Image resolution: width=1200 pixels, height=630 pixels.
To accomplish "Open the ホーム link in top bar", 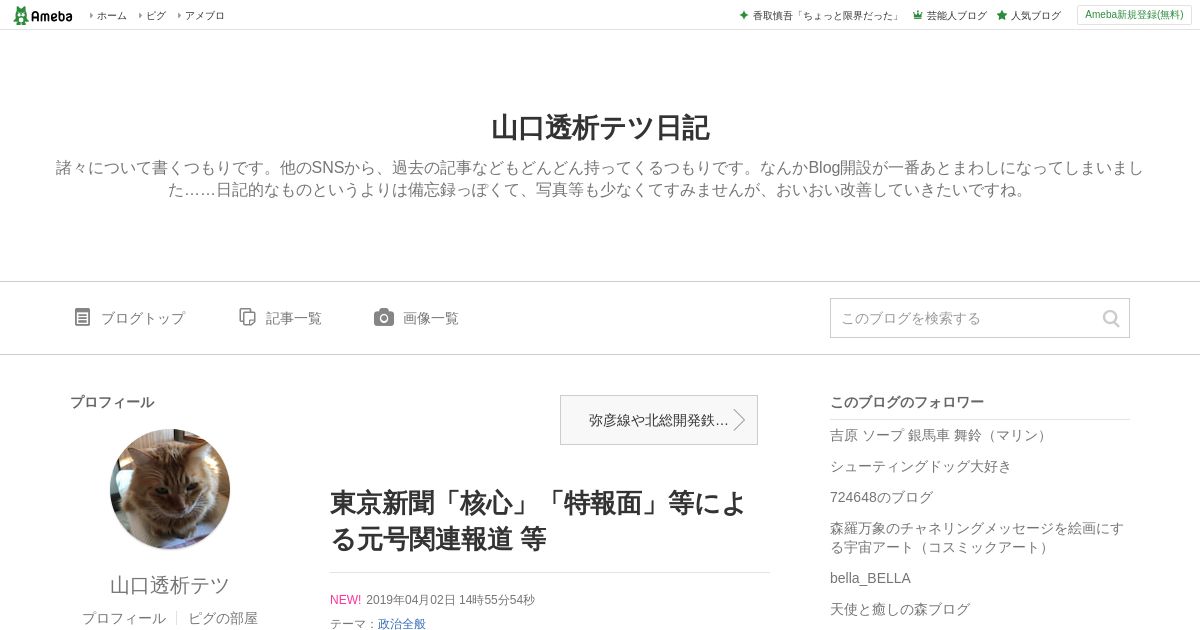I will click(x=111, y=16).
